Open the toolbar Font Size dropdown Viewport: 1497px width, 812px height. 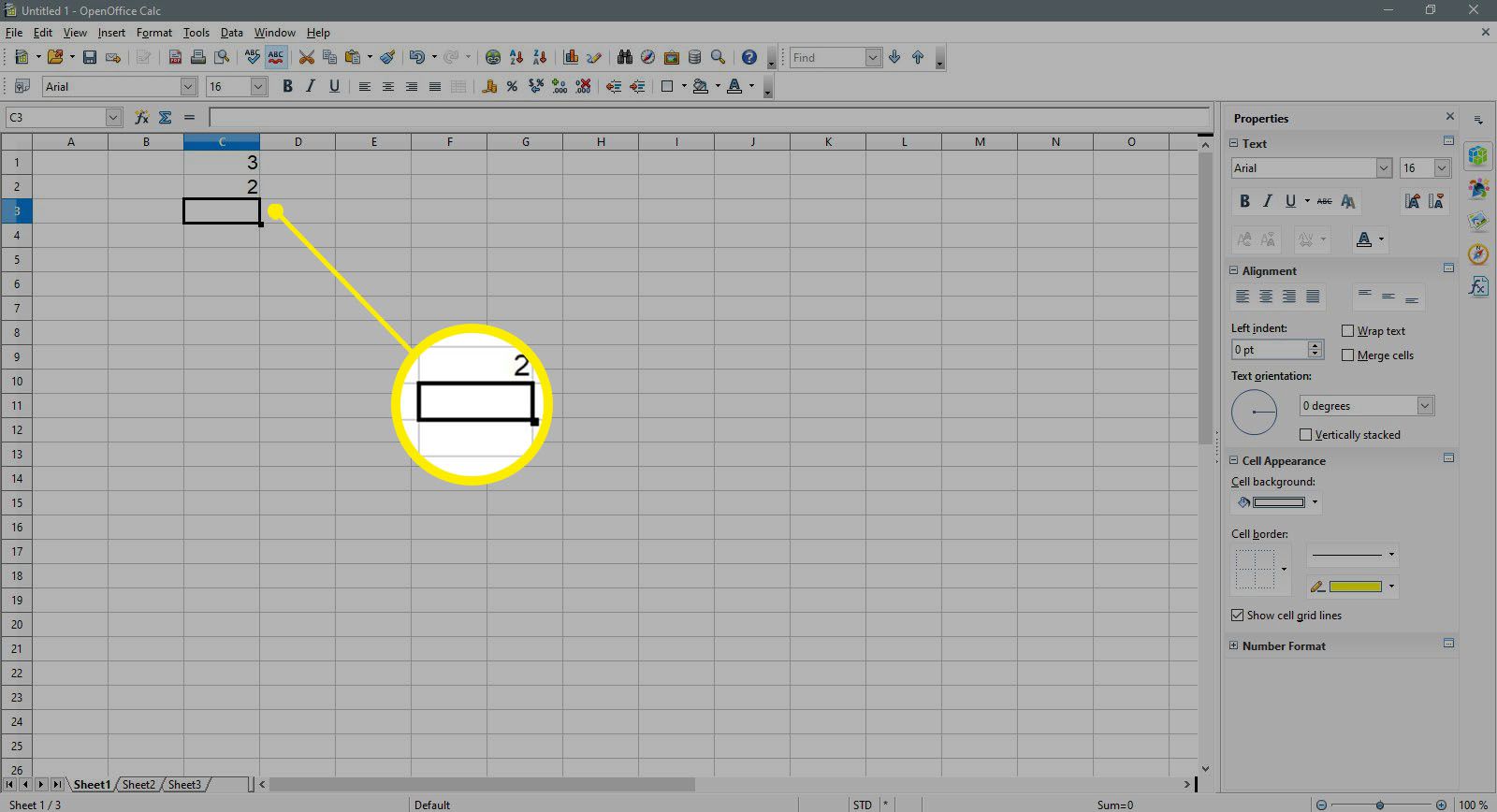(x=259, y=87)
